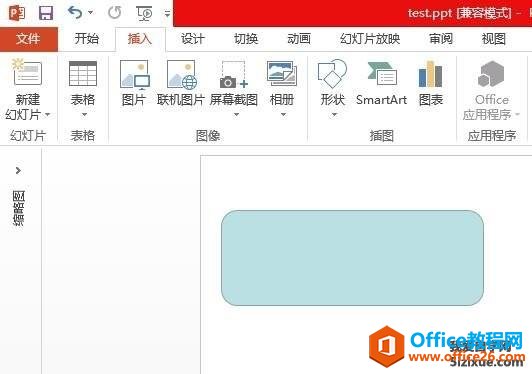The height and width of the screenshot is (374, 532).
Task: Open the 文件 (File) tab
Action: tap(28, 39)
